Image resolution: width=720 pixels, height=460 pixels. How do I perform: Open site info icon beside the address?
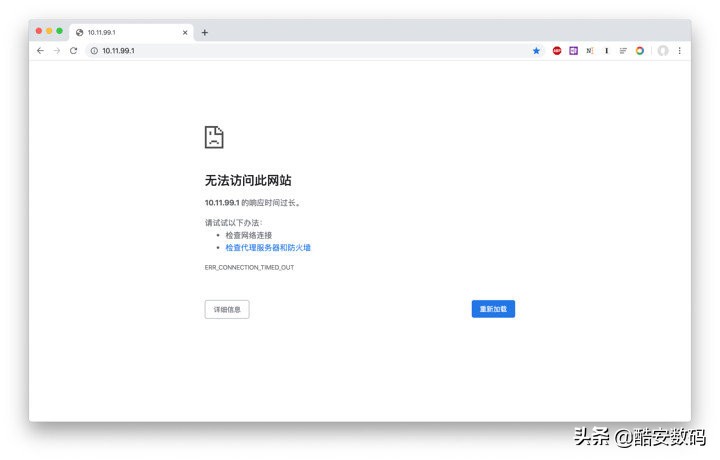click(94, 50)
